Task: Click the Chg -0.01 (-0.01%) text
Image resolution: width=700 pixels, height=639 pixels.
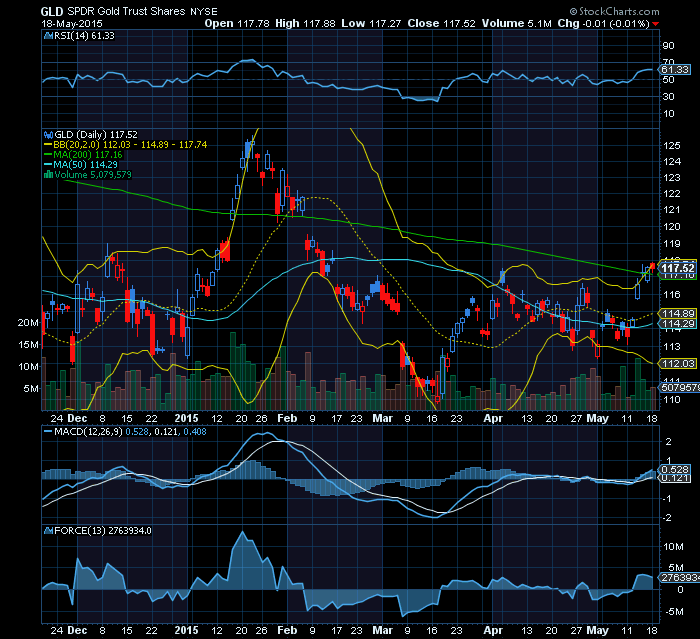Action: tap(603, 23)
